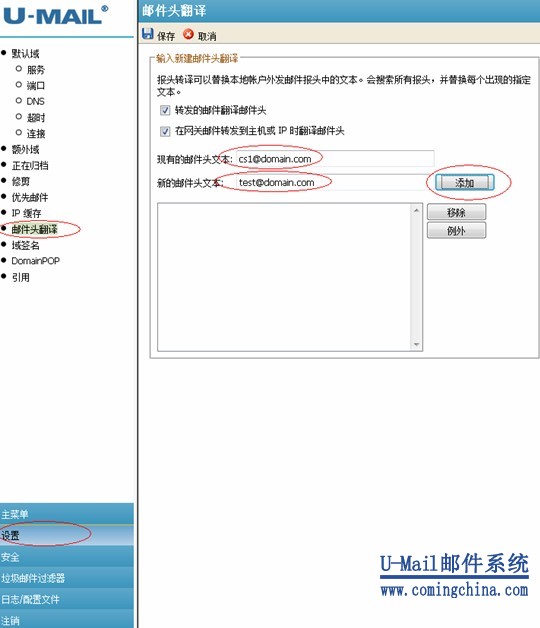Click the red Cancel icon
The height and width of the screenshot is (628, 540).
[x=188, y=34]
